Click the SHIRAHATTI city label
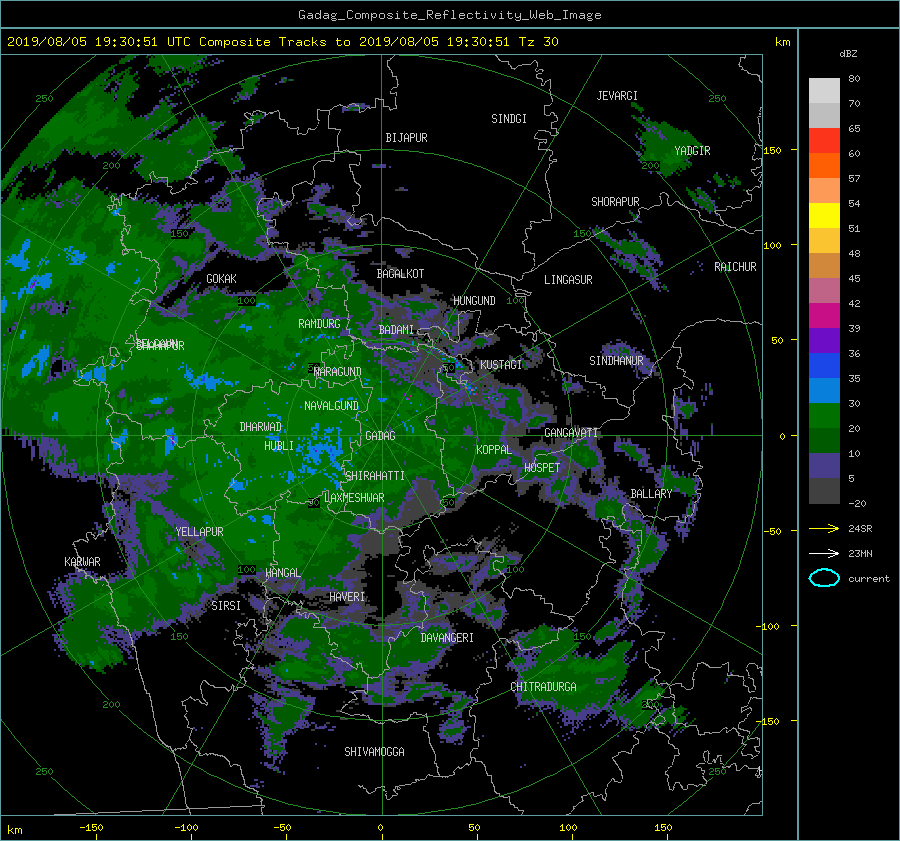 tap(375, 476)
